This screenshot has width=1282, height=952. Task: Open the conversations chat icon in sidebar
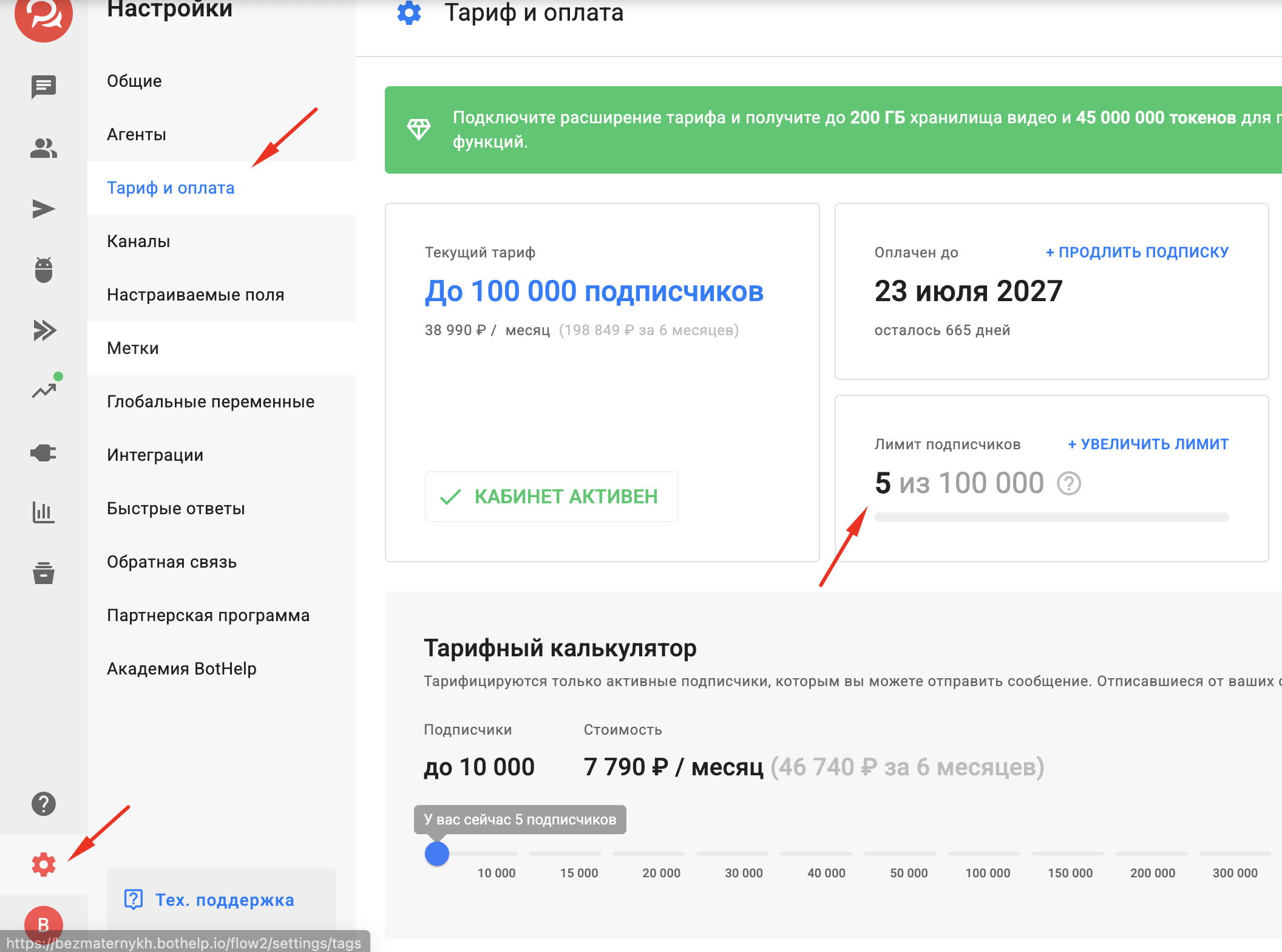(x=43, y=87)
